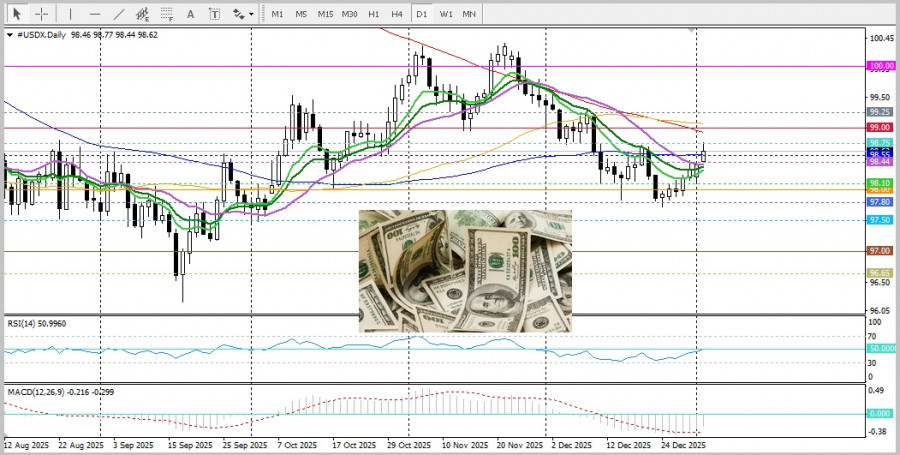Switch to H4 timeframe
Image resolution: width=900 pixels, height=455 pixels.
397,13
